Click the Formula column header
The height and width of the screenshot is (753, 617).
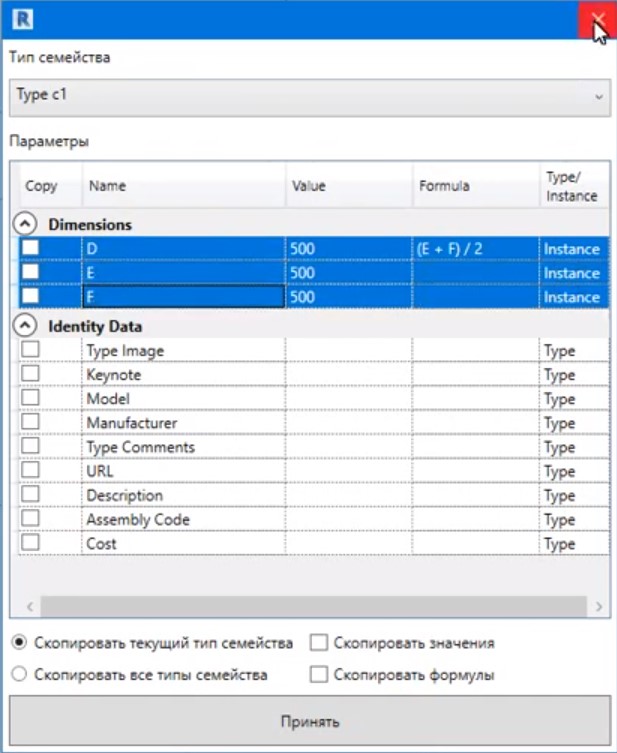click(475, 186)
